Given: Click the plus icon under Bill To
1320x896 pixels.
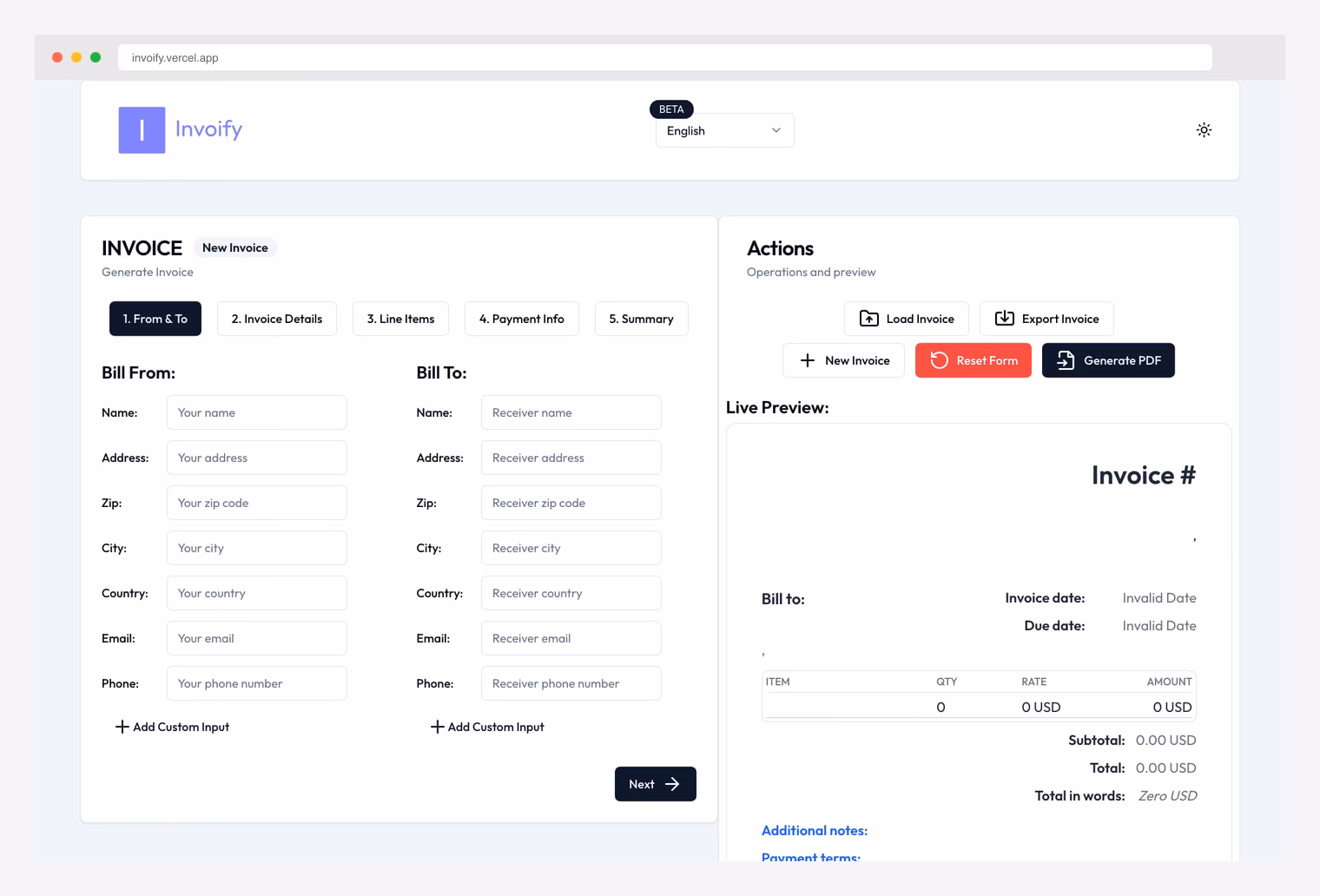Looking at the screenshot, I should click(x=438, y=727).
